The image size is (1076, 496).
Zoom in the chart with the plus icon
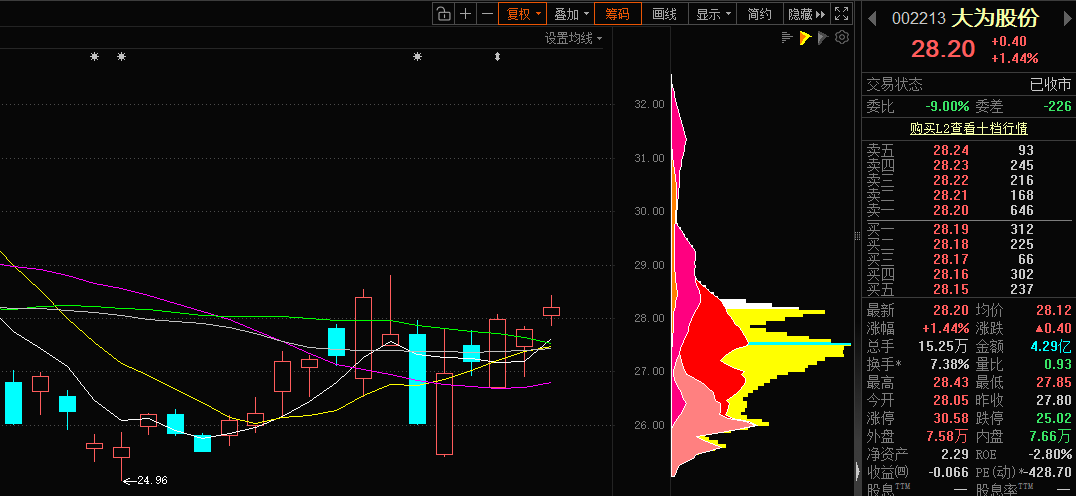tap(465, 14)
